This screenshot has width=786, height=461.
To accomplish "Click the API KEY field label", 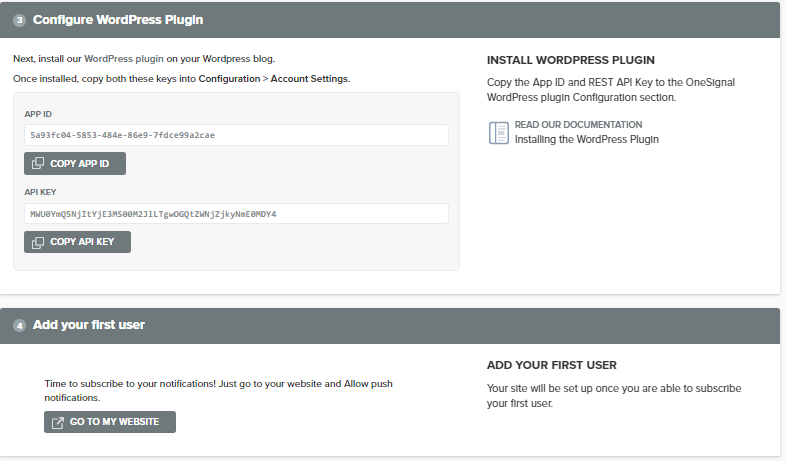I will 40,192.
